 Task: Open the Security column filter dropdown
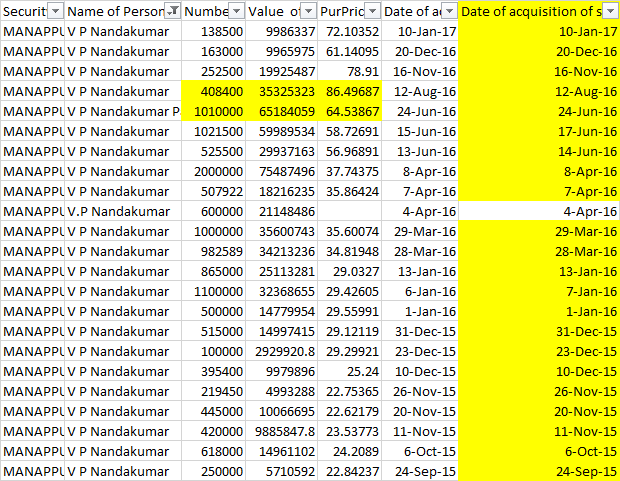pyautogui.click(x=54, y=11)
